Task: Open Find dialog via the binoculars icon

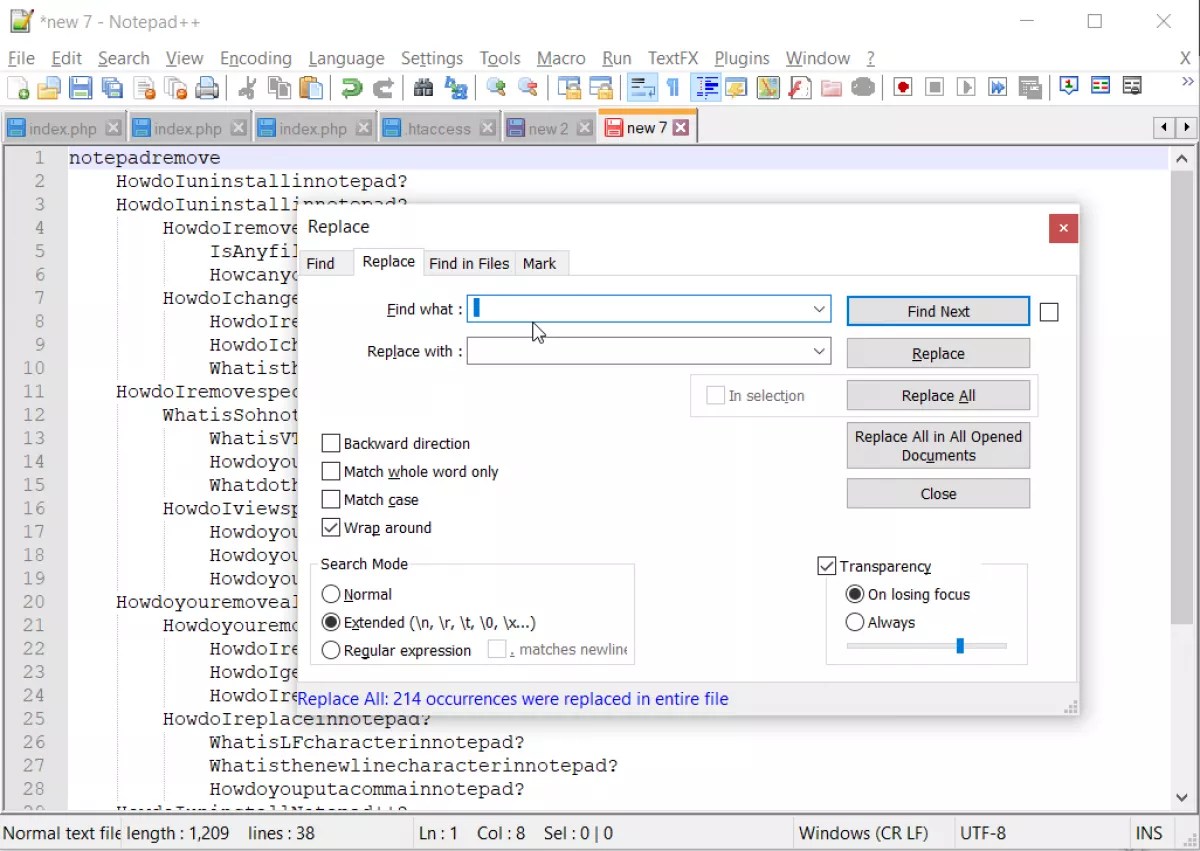Action: coord(424,88)
